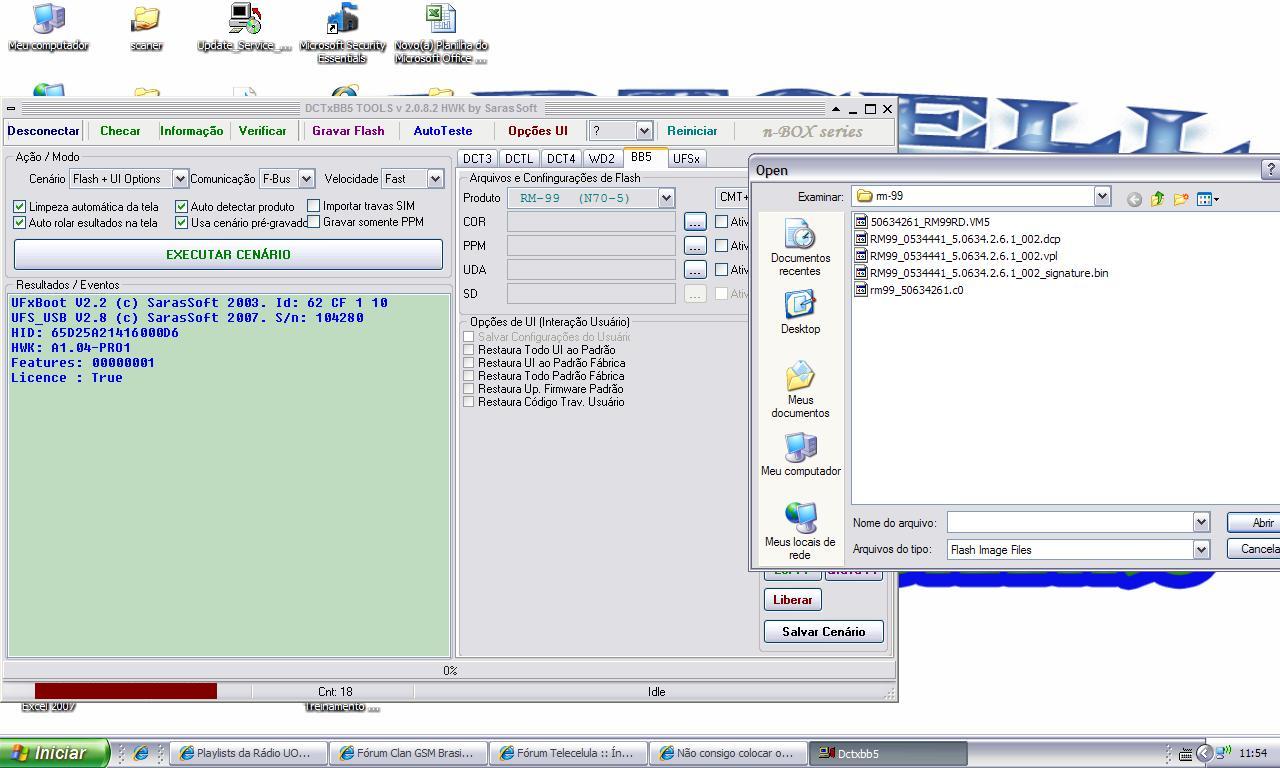Image resolution: width=1280 pixels, height=768 pixels.
Task: Click the EXECUTAR CENÁRIO button
Action: 228,254
